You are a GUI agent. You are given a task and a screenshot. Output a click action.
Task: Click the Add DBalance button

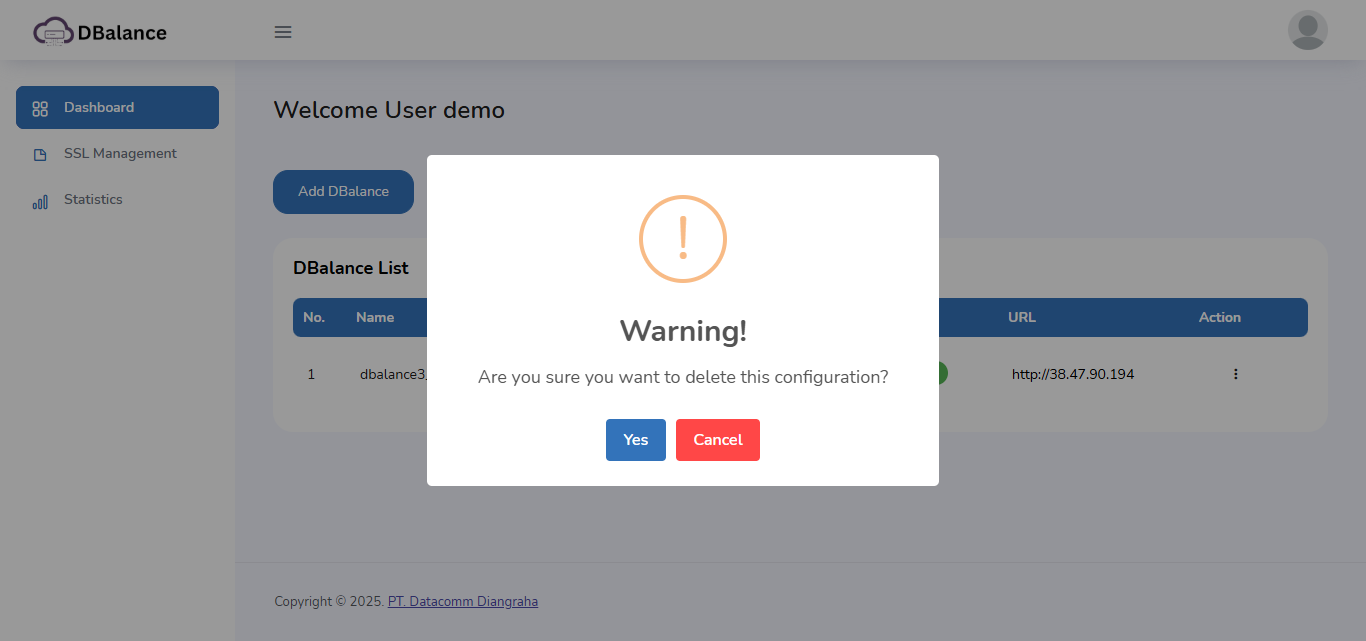coord(343,191)
